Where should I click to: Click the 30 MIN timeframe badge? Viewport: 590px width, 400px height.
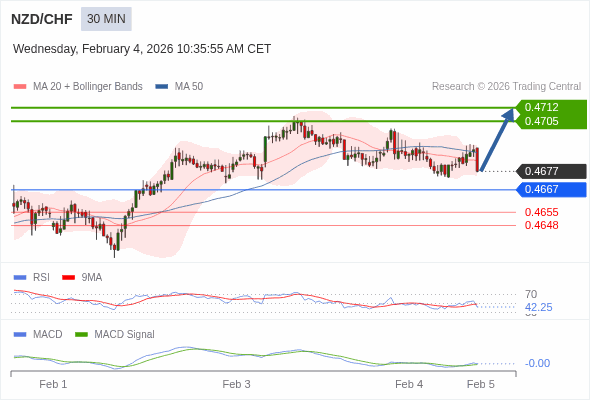[x=106, y=19]
